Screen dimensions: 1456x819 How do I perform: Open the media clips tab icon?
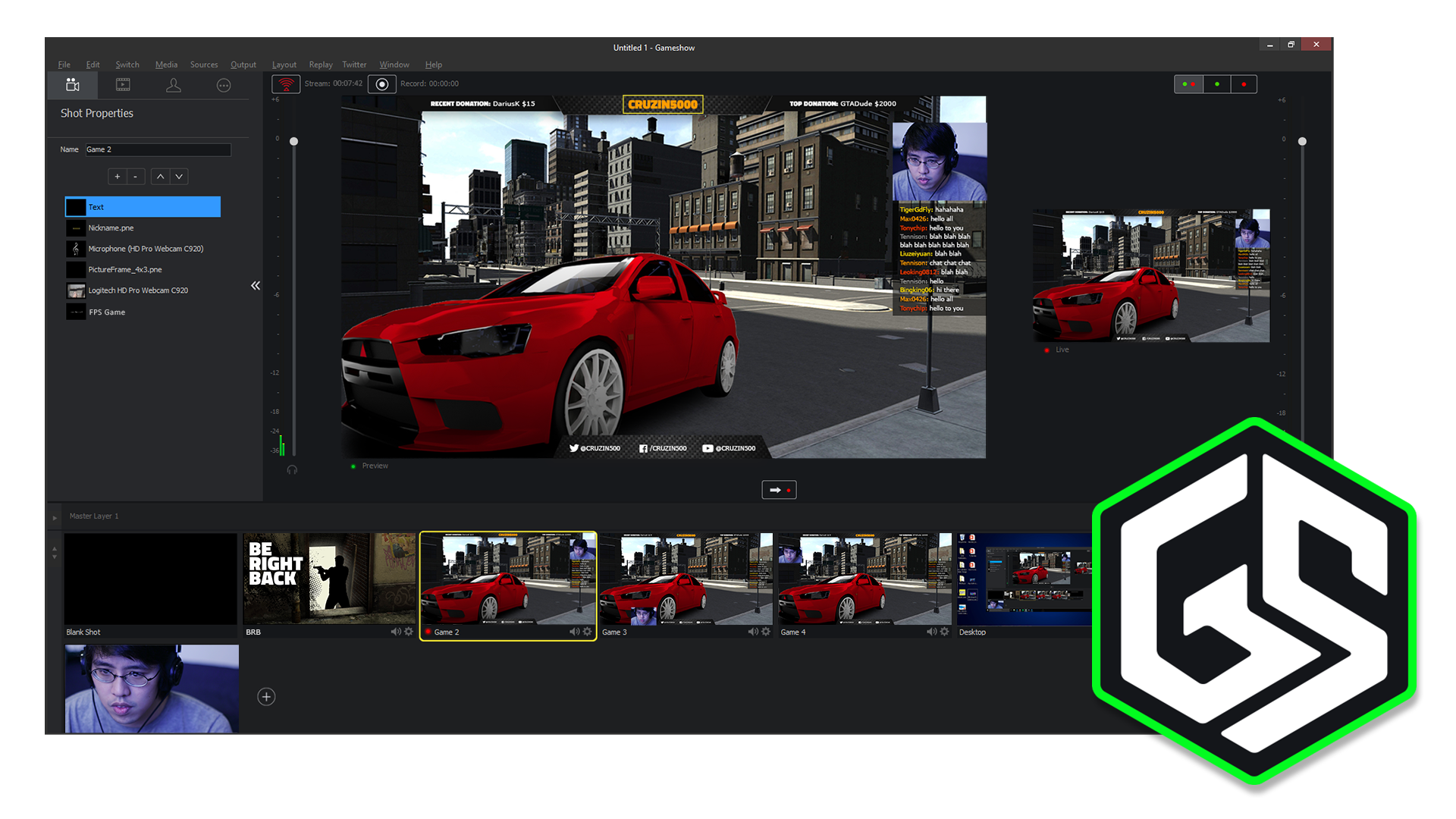coord(123,85)
